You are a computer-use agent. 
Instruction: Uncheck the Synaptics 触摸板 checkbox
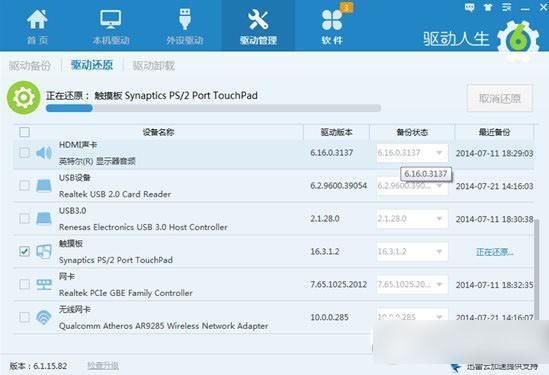click(25, 251)
